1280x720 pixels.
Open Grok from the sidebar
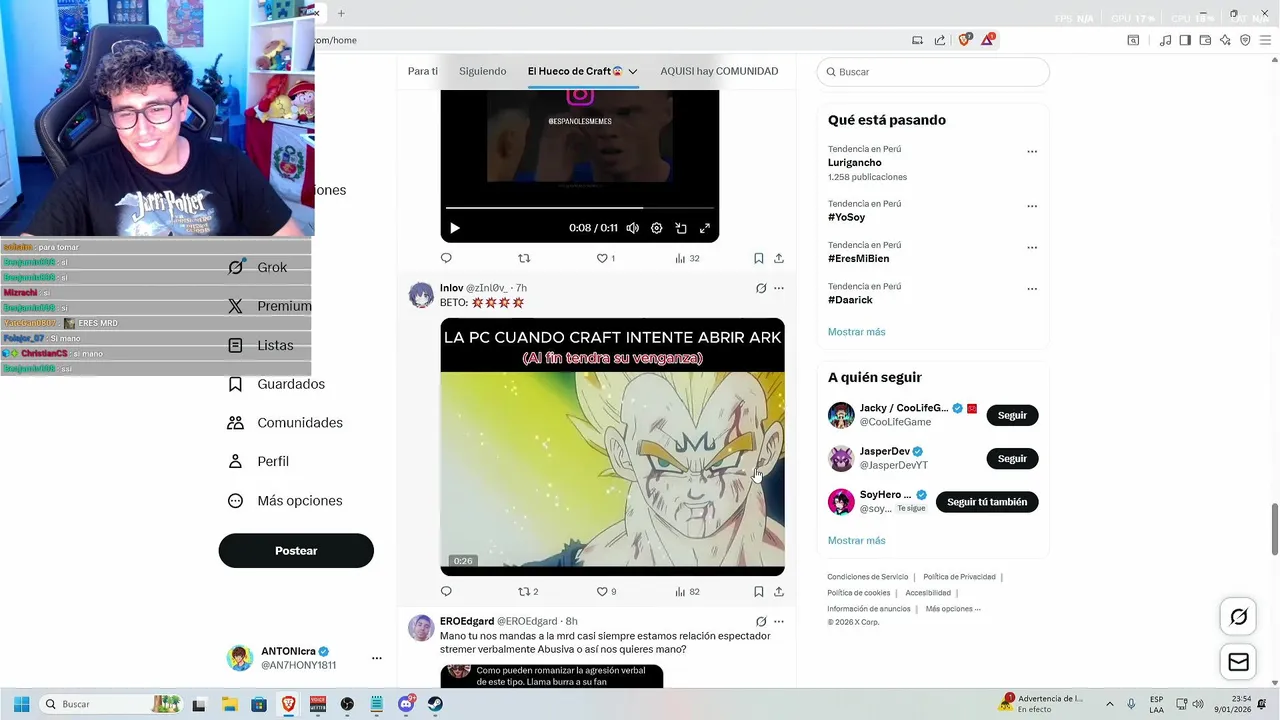[x=258, y=267]
